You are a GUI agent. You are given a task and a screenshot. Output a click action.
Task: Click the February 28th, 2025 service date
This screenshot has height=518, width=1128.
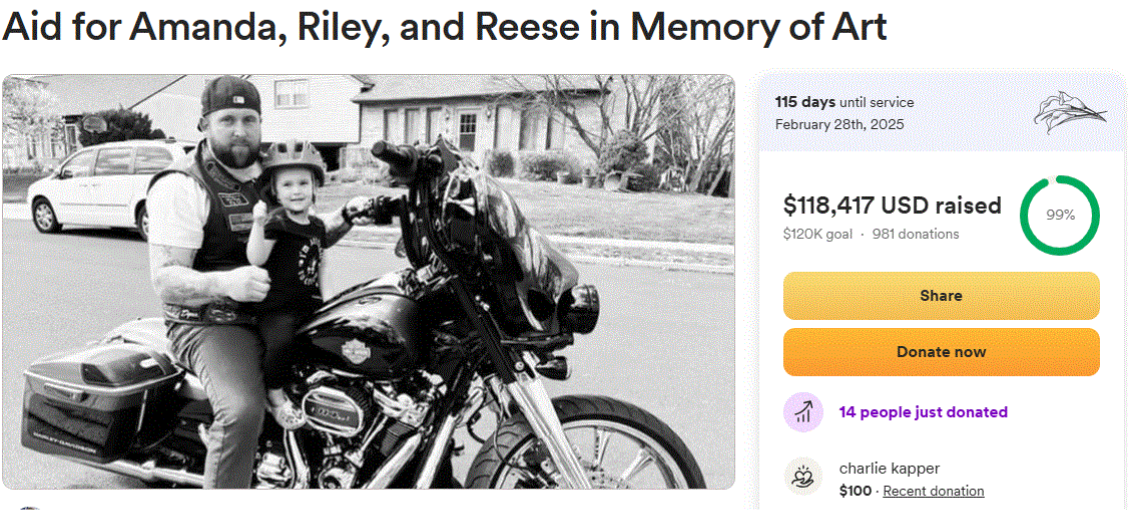click(x=840, y=124)
